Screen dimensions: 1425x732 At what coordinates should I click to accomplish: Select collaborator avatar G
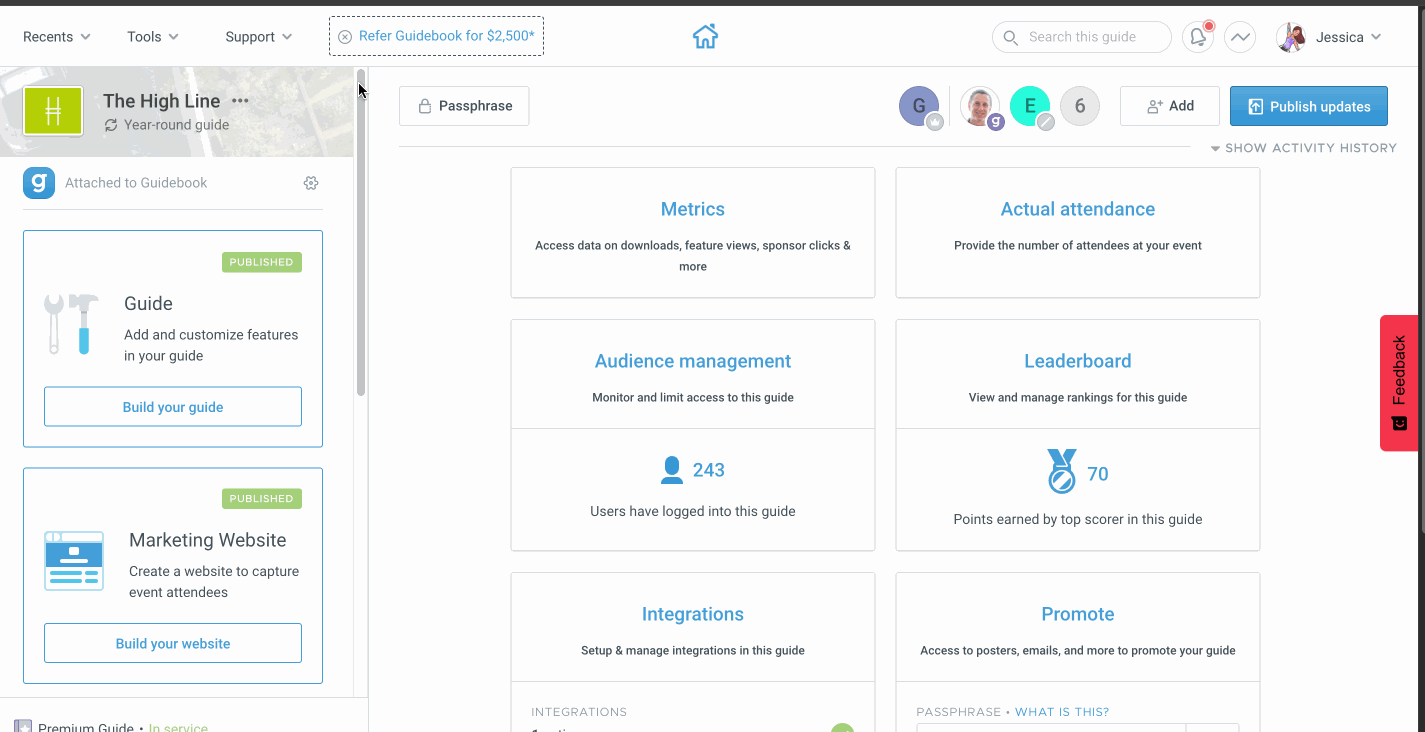coord(919,106)
